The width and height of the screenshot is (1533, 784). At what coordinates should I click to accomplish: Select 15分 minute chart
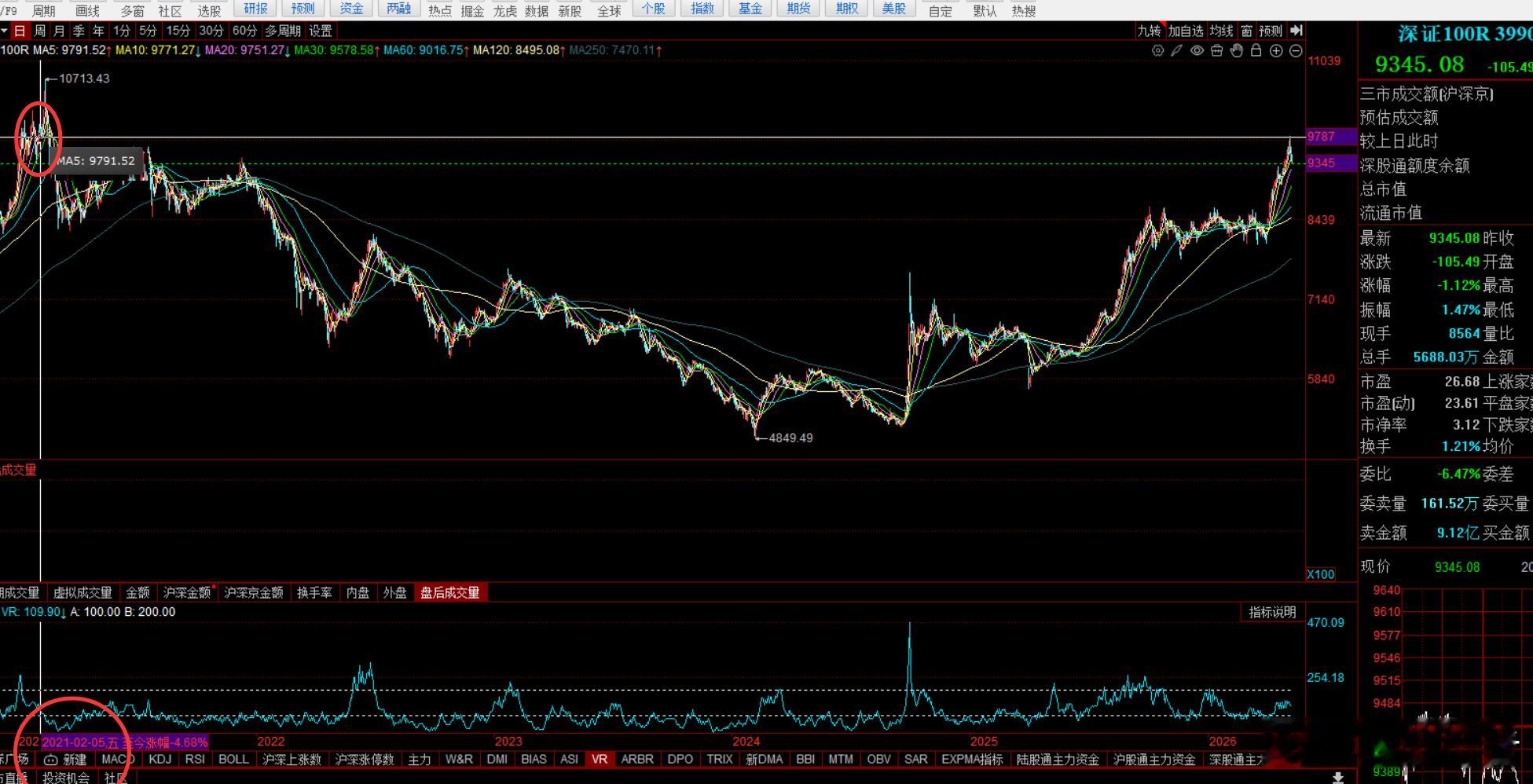(x=178, y=31)
